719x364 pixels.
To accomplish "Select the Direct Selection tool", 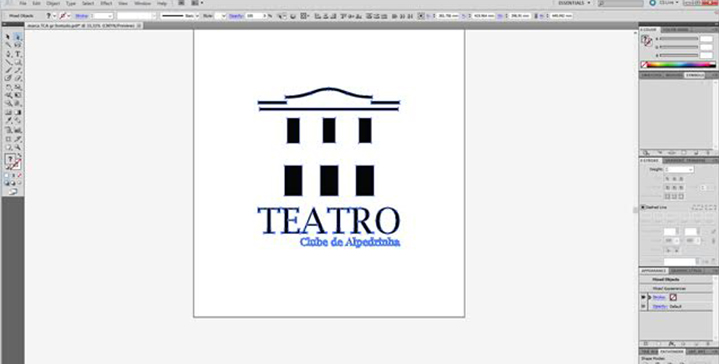I will click(18, 36).
